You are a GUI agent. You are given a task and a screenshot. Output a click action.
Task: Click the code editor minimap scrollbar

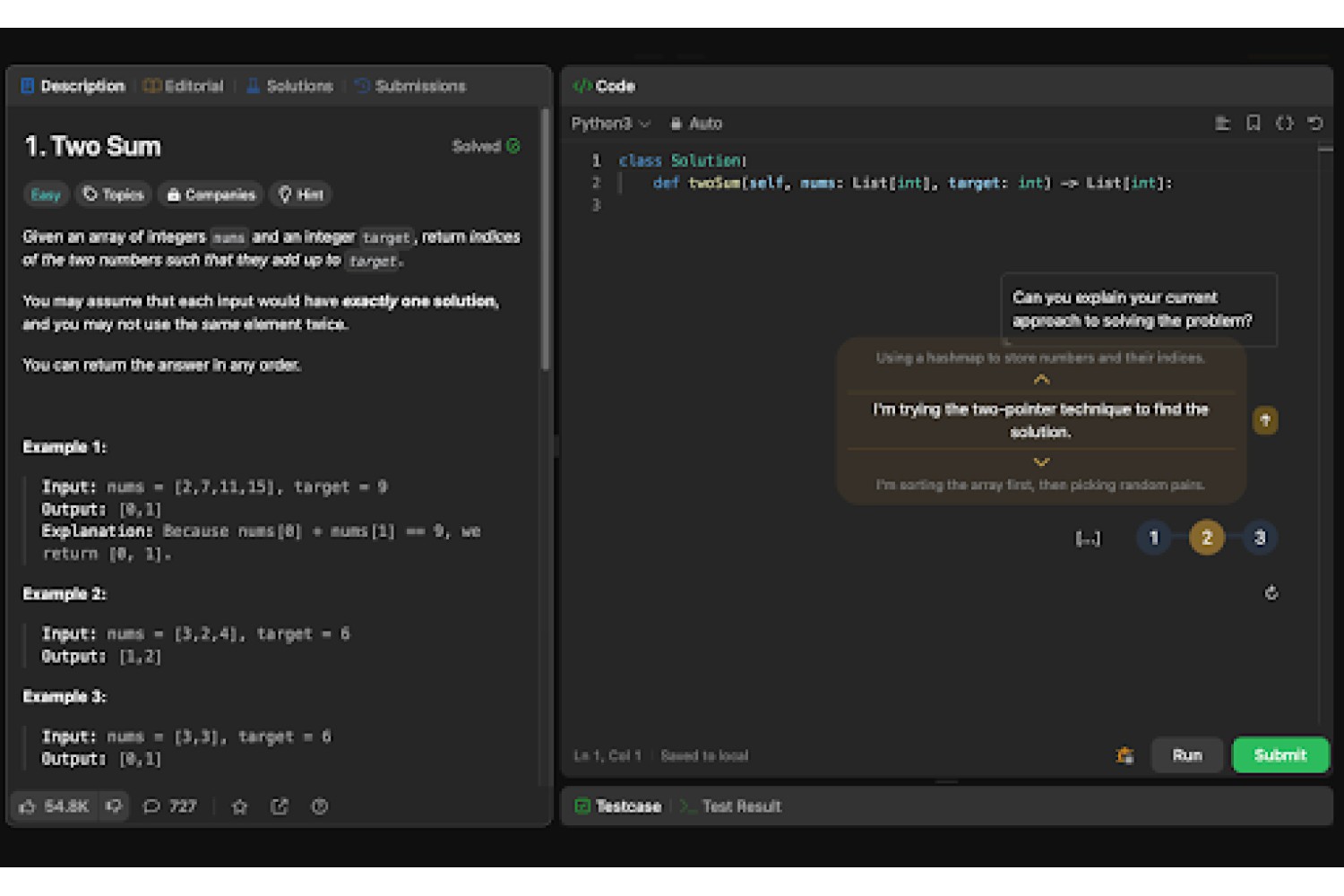[1325, 149]
